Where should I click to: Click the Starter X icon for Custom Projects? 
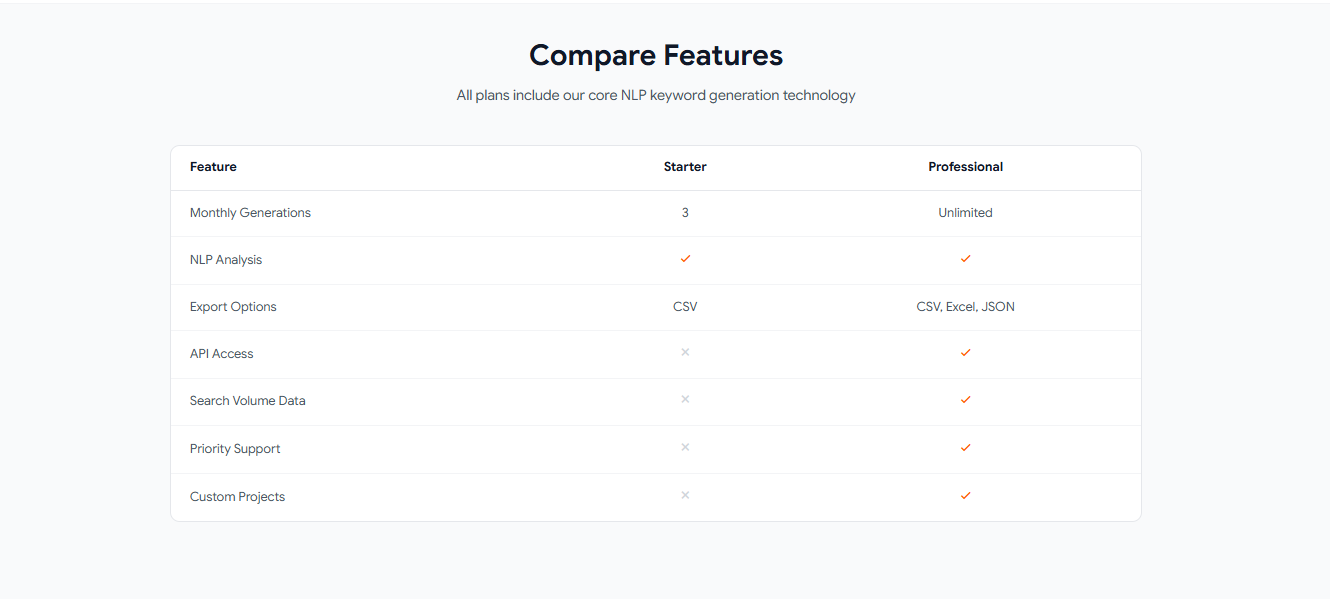coord(685,496)
